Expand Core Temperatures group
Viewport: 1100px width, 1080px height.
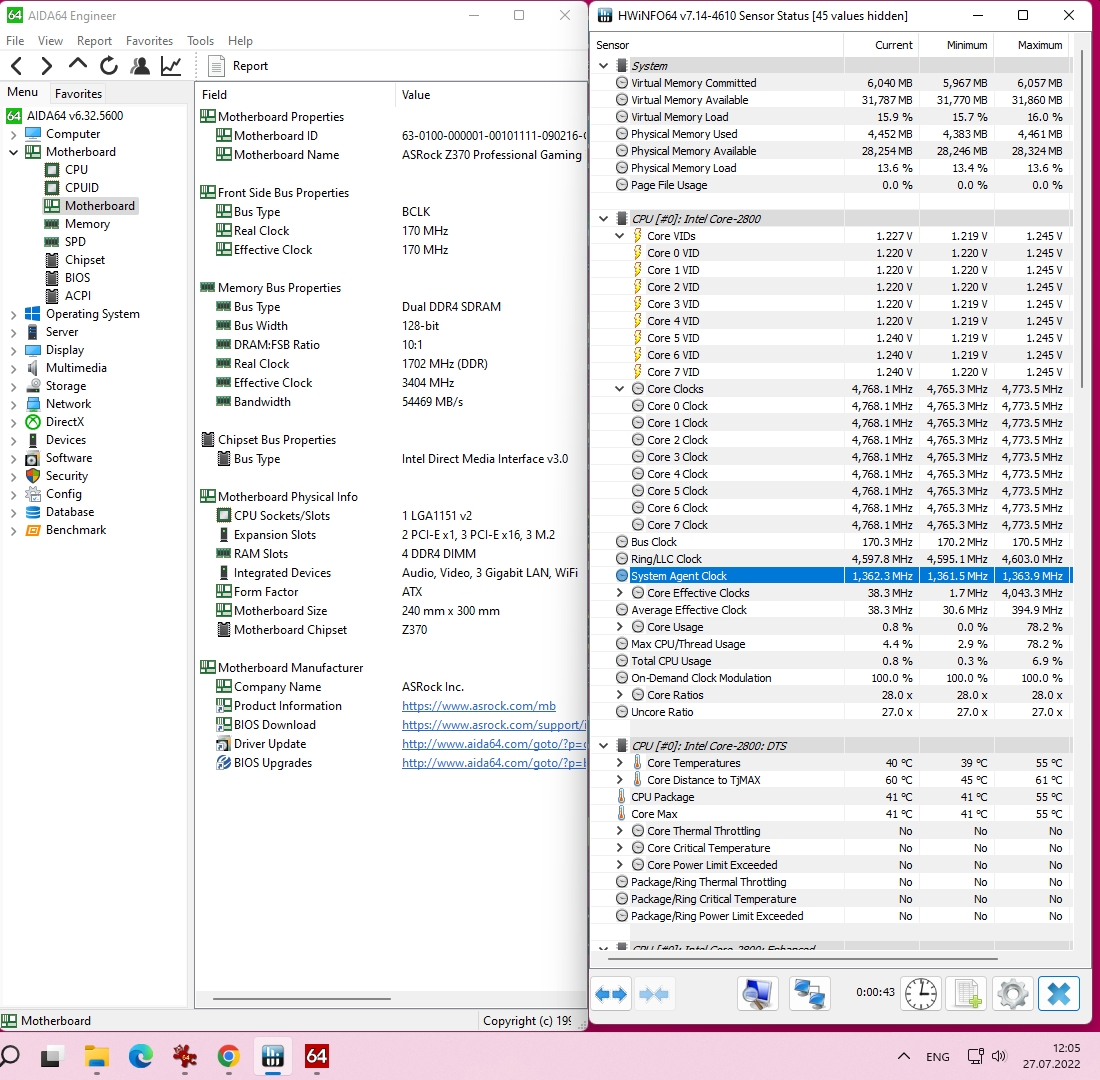[619, 763]
